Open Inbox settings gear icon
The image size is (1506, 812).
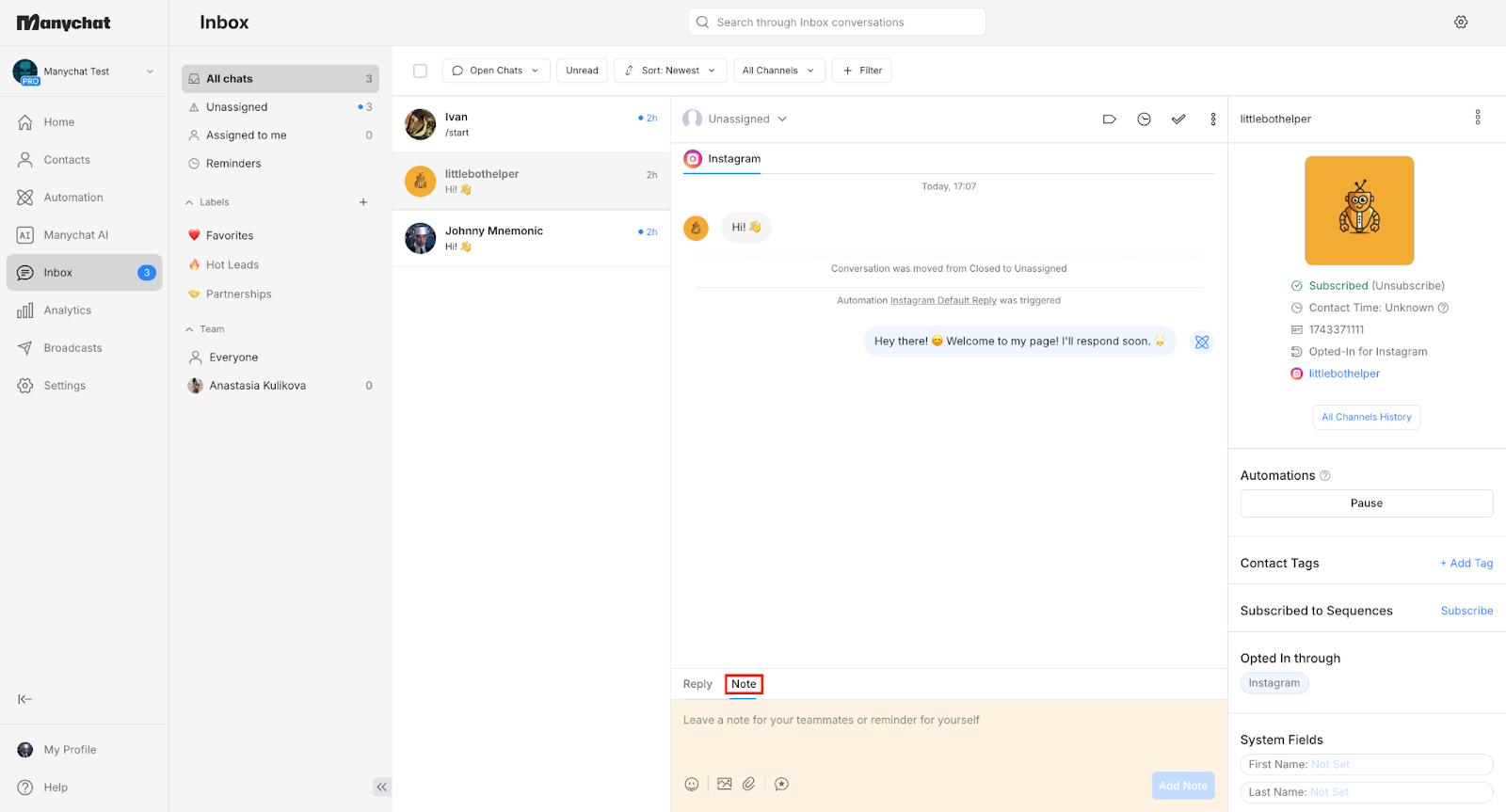(1461, 22)
